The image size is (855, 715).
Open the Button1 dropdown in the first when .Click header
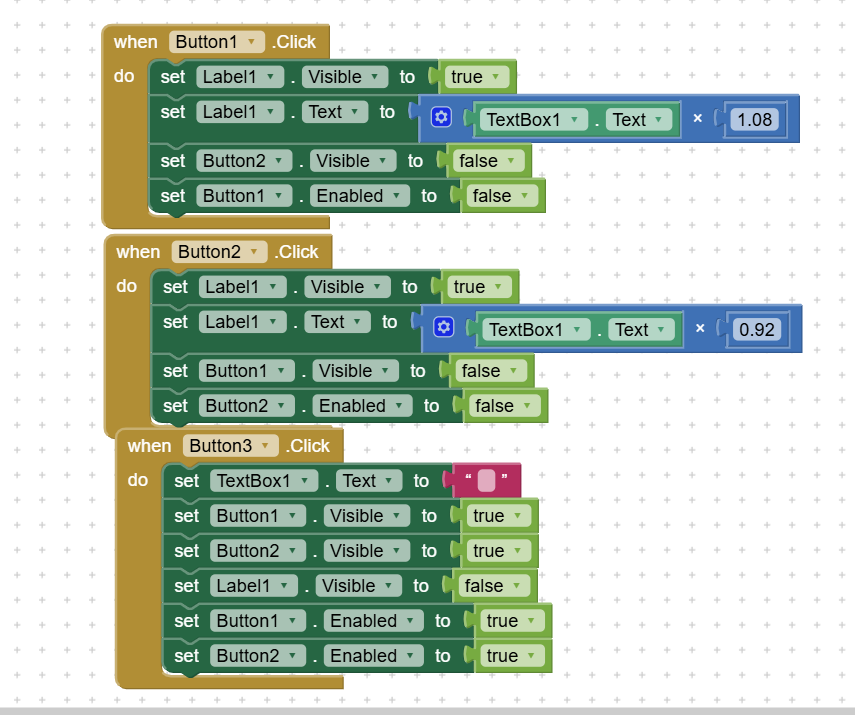[216, 42]
